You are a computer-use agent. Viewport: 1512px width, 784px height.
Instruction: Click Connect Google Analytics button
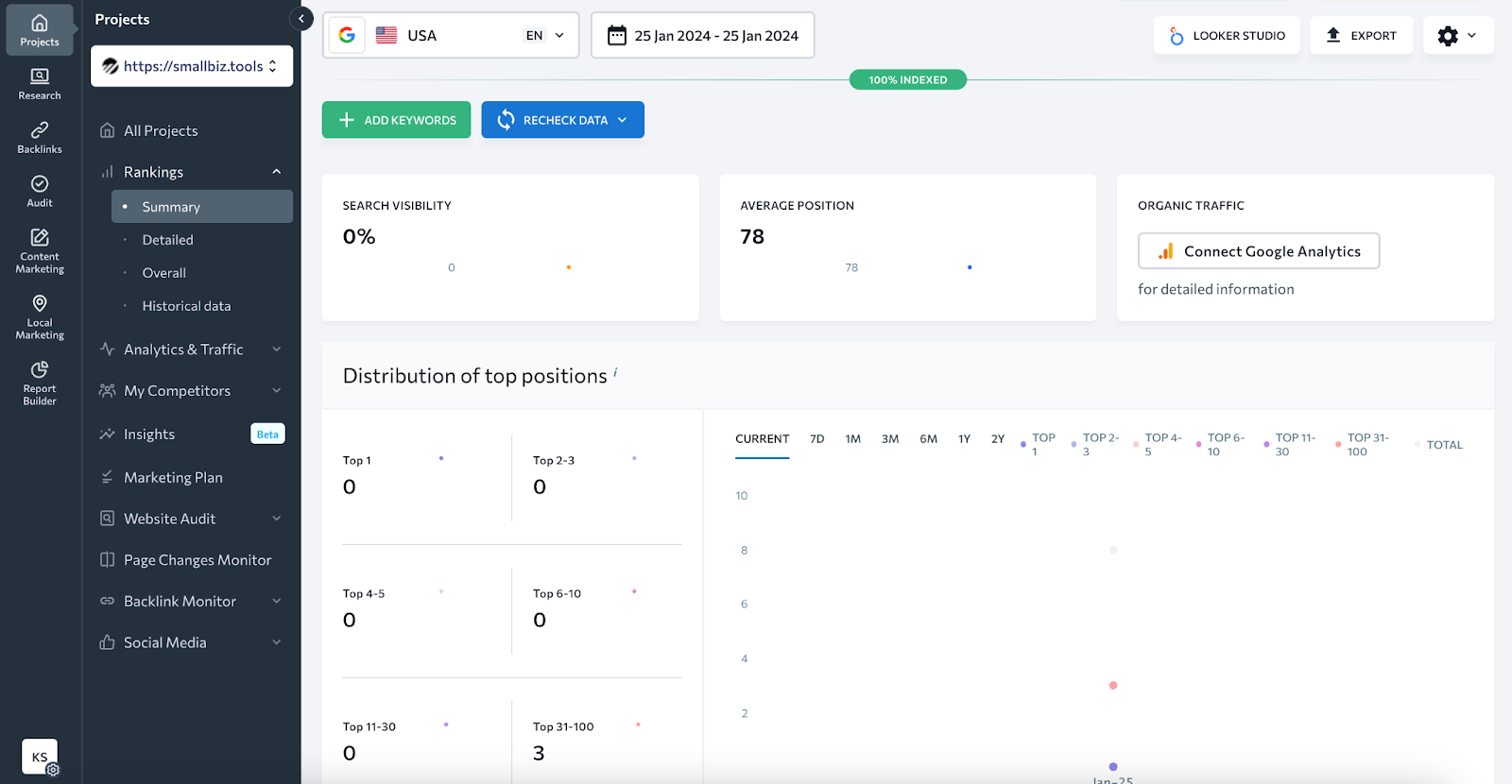coord(1258,251)
